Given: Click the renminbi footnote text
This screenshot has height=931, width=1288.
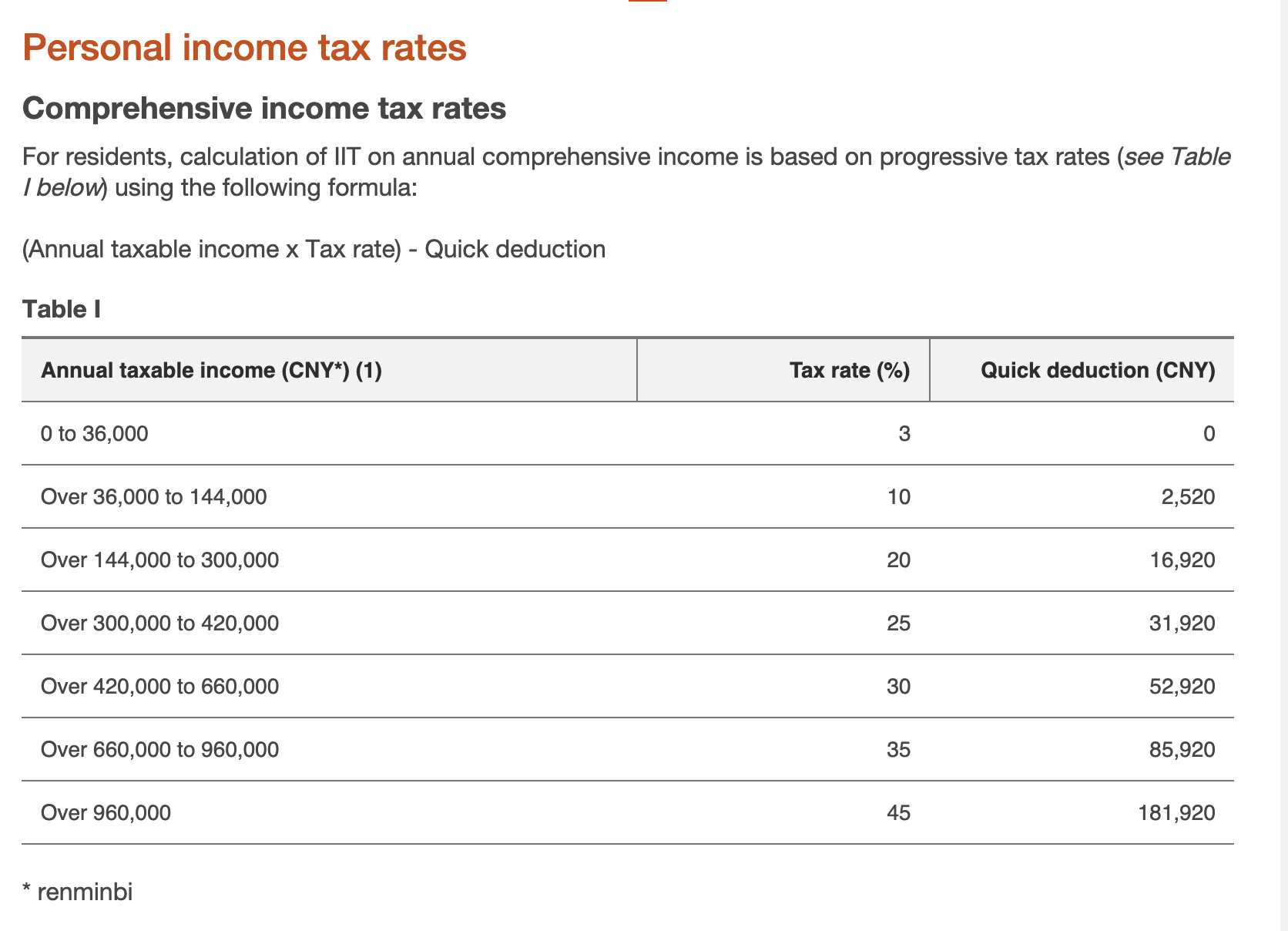Looking at the screenshot, I should tap(78, 892).
